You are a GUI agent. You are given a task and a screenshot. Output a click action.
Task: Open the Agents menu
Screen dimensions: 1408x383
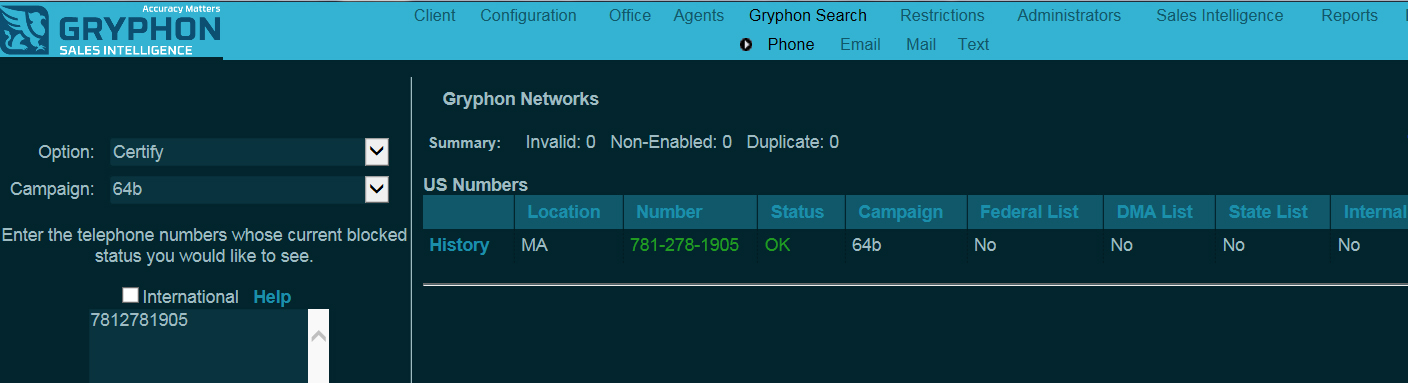(x=699, y=16)
